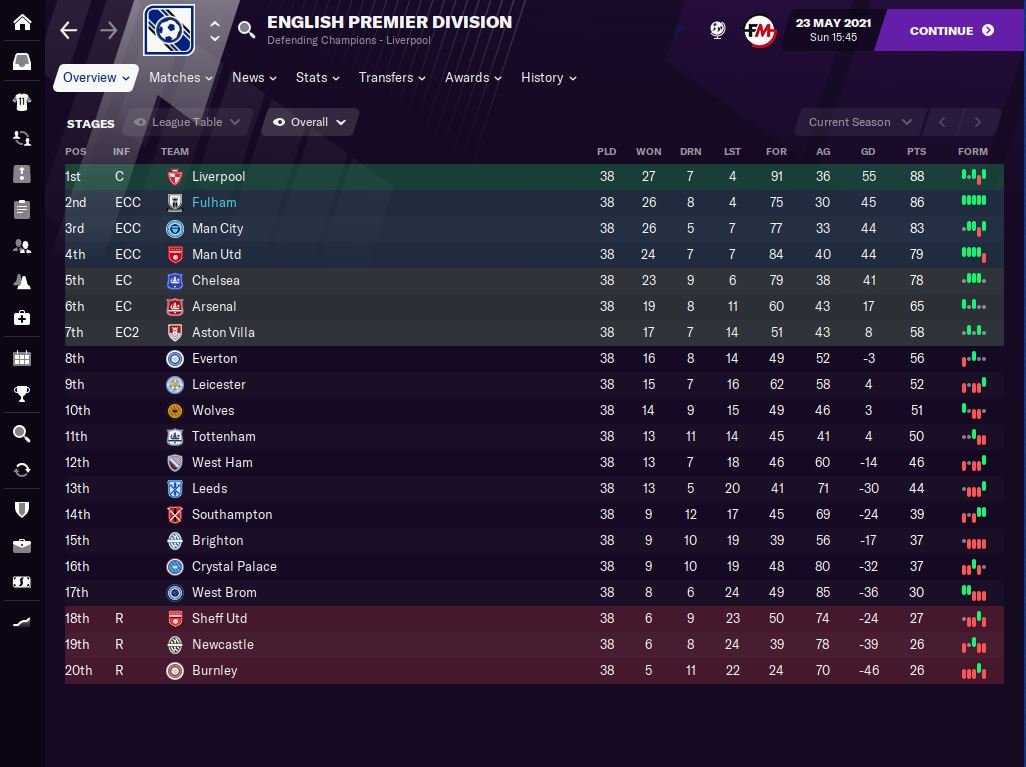The image size is (1026, 767).
Task: Open the History dropdown menu
Action: (x=548, y=78)
